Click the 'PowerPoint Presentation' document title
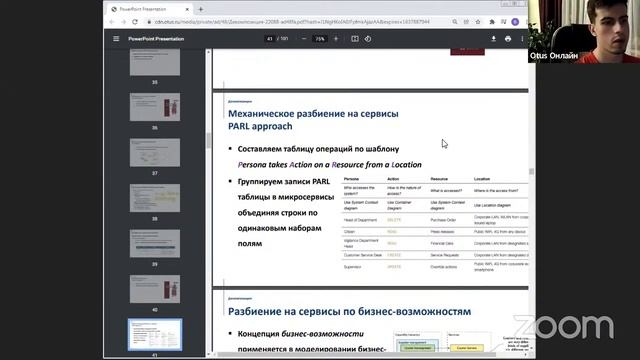Viewport: 640px width, 360px height. [156, 39]
